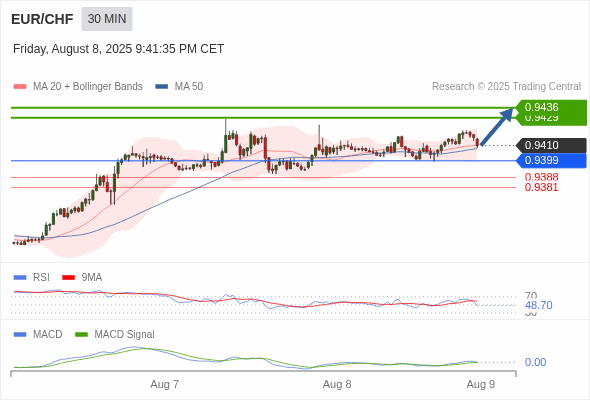Viewport: 590px width, 400px height.
Task: Click the EUR/CHF pair title
Action: click(x=42, y=19)
